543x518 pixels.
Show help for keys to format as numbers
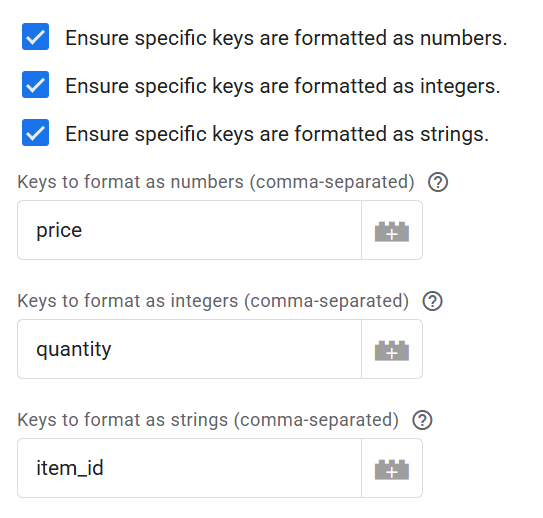[x=438, y=182]
